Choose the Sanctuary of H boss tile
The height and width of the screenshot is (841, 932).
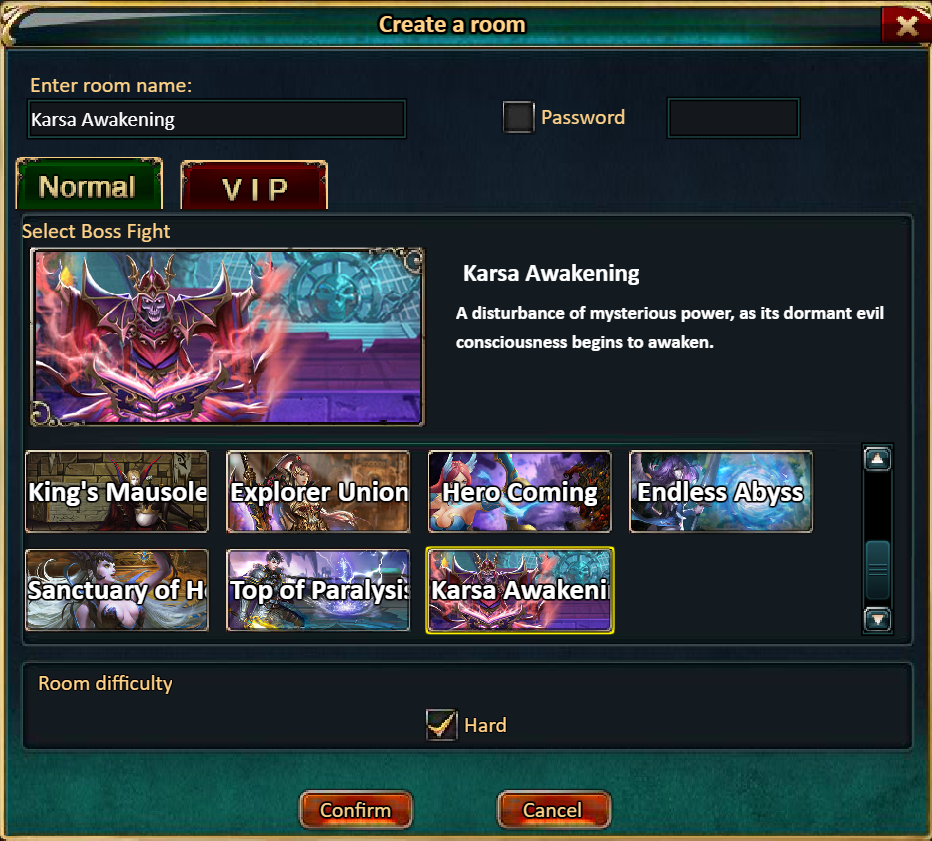(117, 590)
